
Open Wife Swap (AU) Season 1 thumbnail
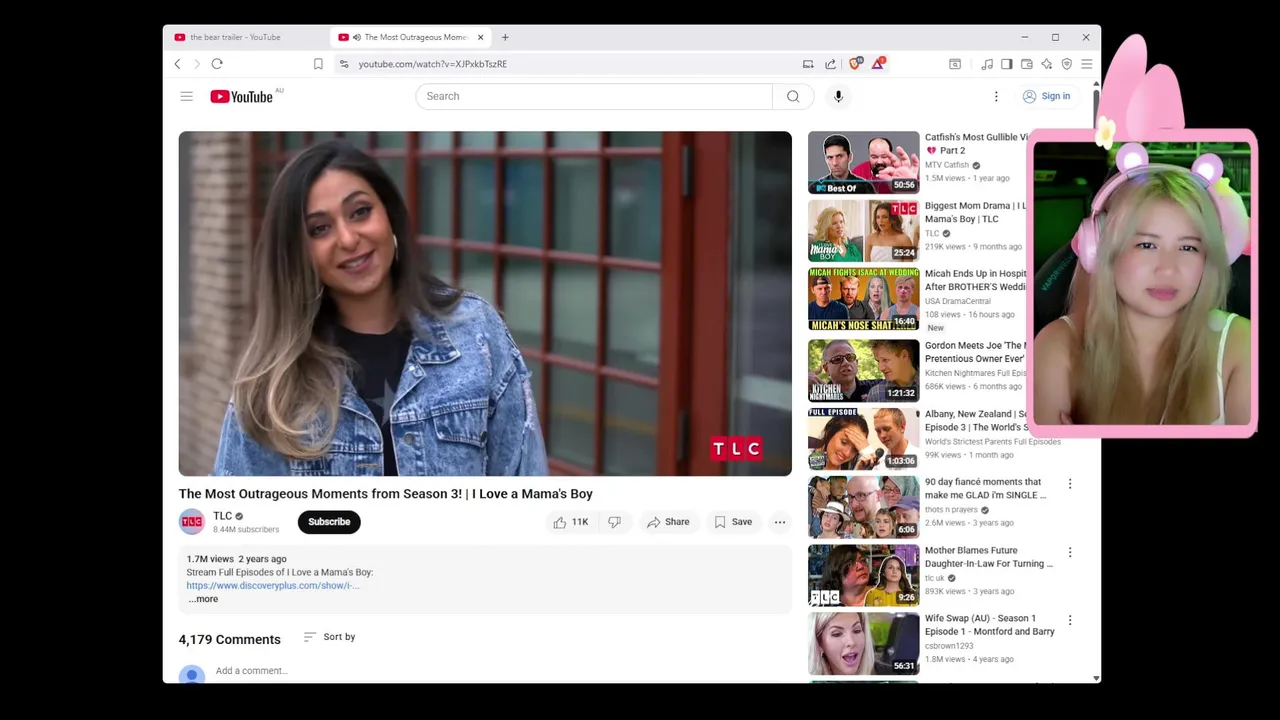(864, 644)
